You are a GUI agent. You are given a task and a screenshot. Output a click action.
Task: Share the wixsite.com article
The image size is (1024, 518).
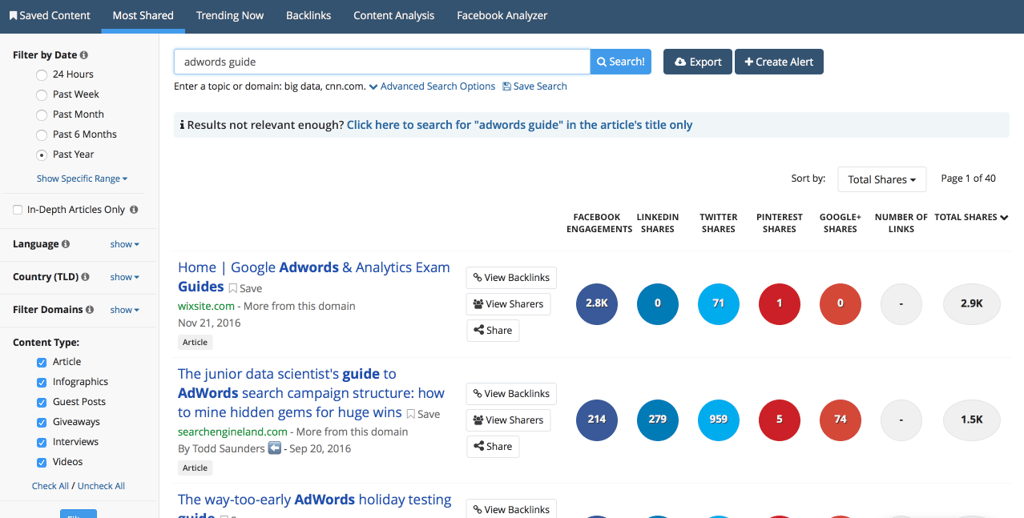tap(493, 331)
